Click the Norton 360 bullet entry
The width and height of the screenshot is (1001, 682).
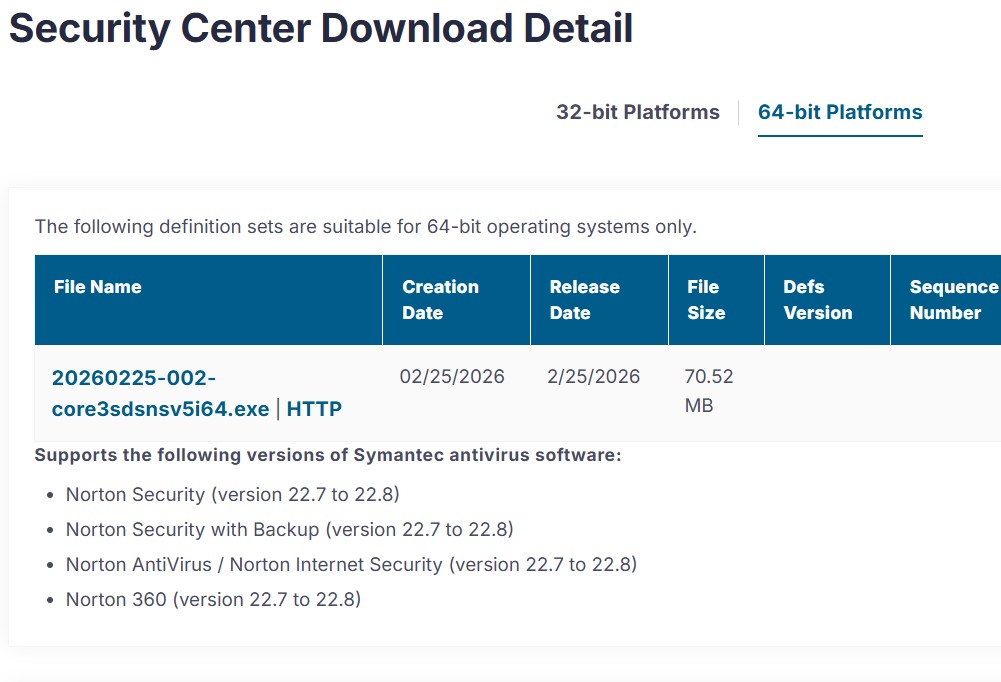[213, 599]
